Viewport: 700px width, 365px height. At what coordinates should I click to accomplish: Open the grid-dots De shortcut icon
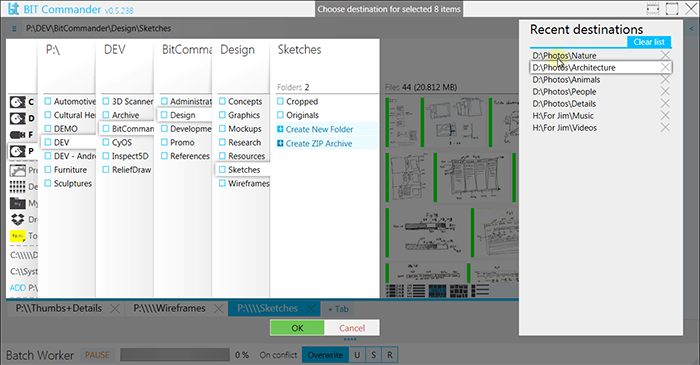[17, 187]
